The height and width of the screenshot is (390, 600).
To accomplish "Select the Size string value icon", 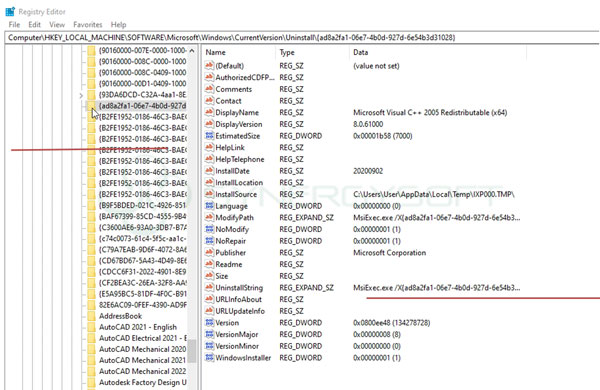I will [209, 276].
